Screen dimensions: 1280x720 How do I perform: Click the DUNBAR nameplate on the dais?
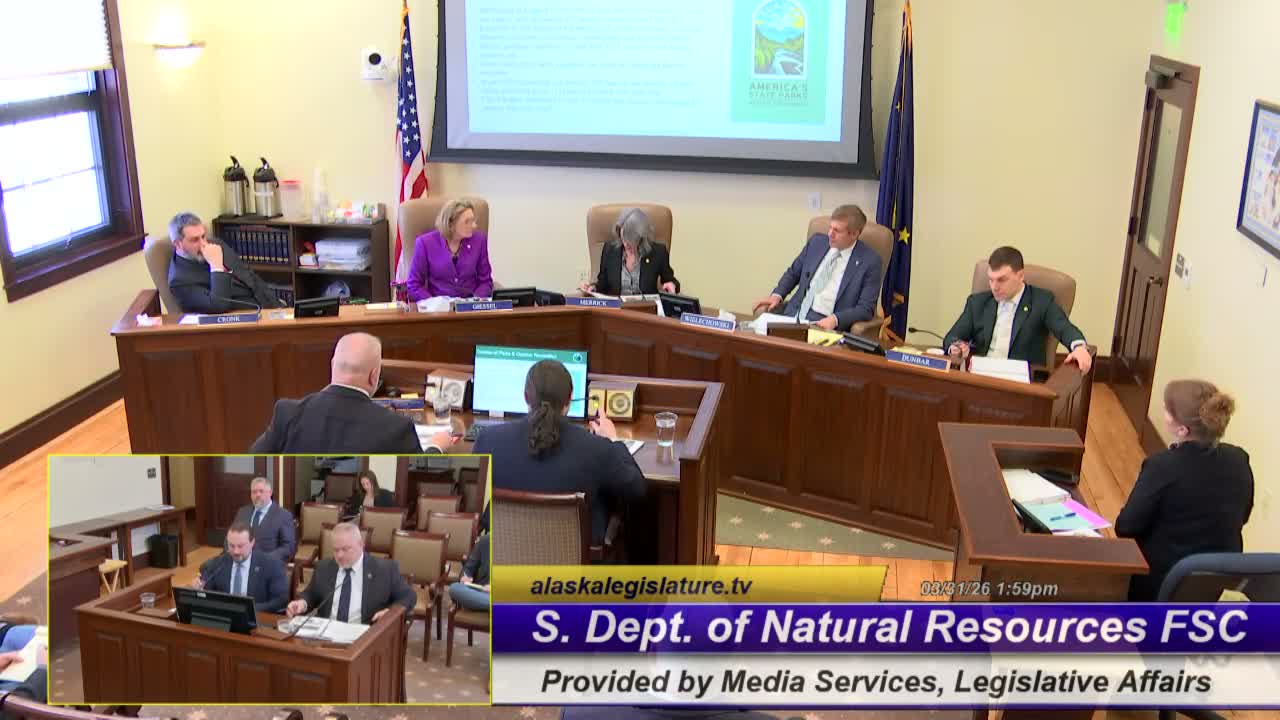917,360
